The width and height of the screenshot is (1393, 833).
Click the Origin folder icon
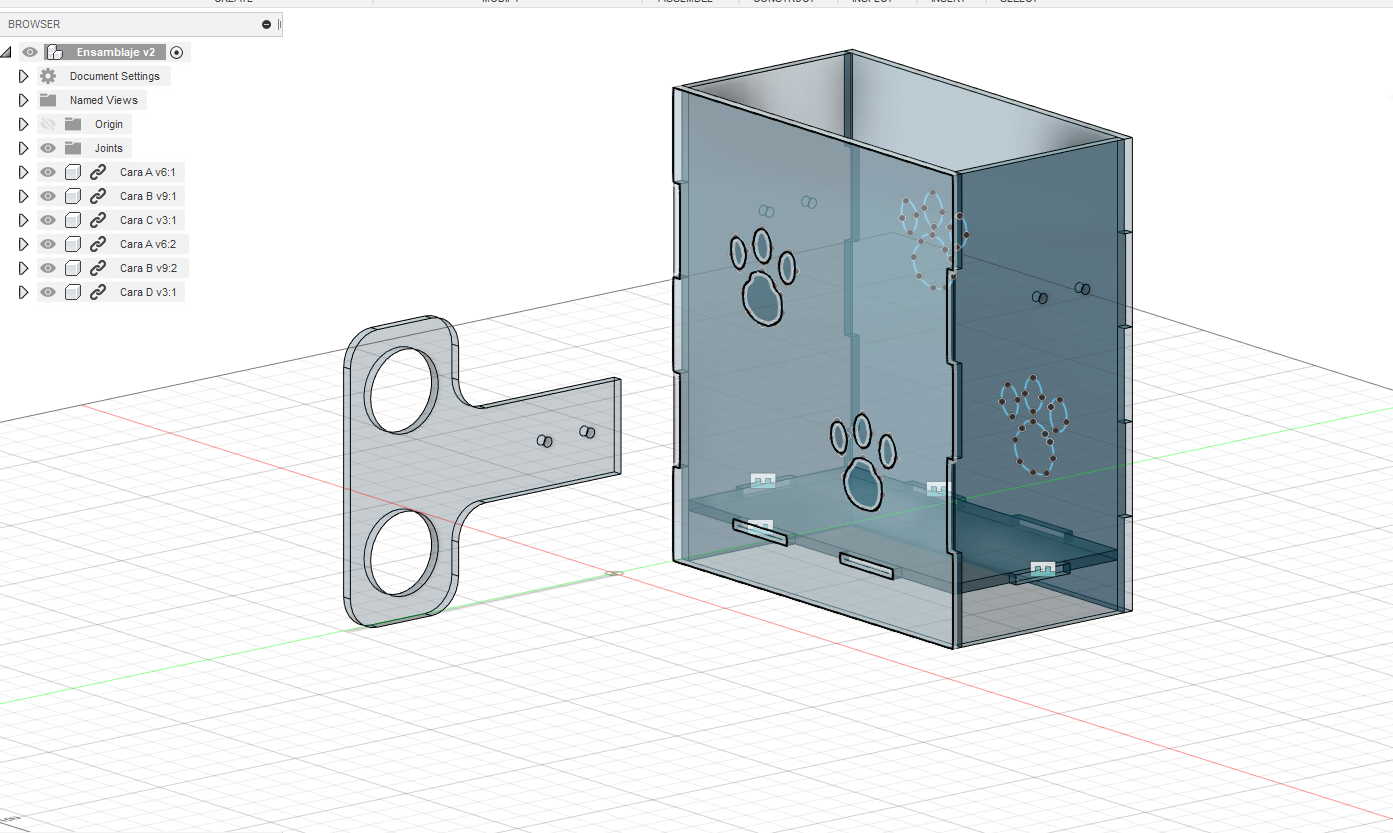pos(72,124)
